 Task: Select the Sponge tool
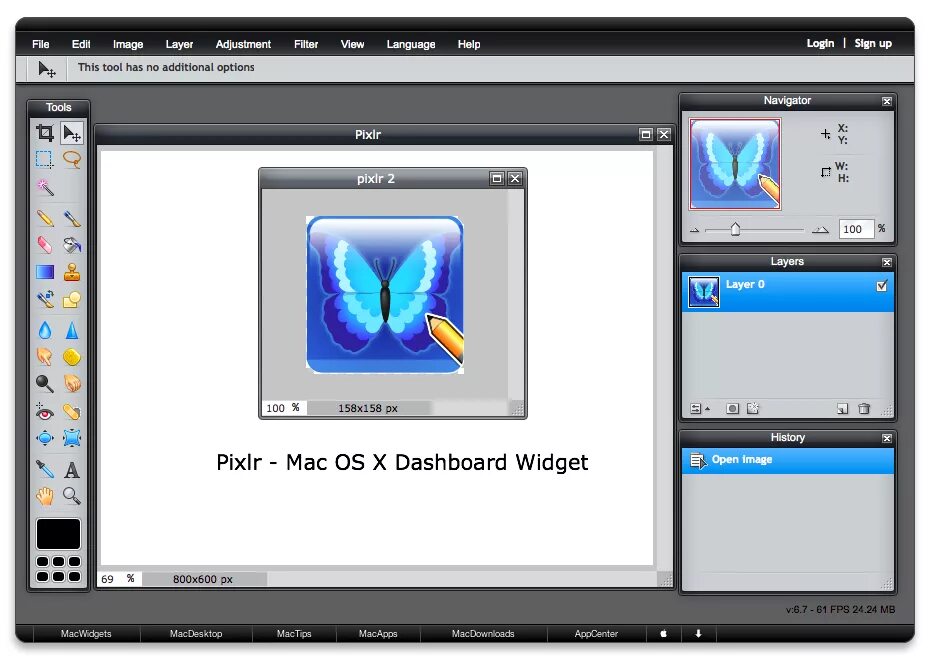72,357
